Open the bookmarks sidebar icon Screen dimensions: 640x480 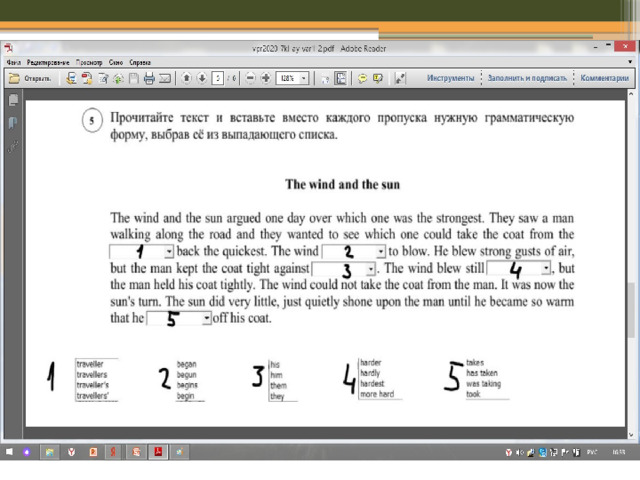coord(13,123)
